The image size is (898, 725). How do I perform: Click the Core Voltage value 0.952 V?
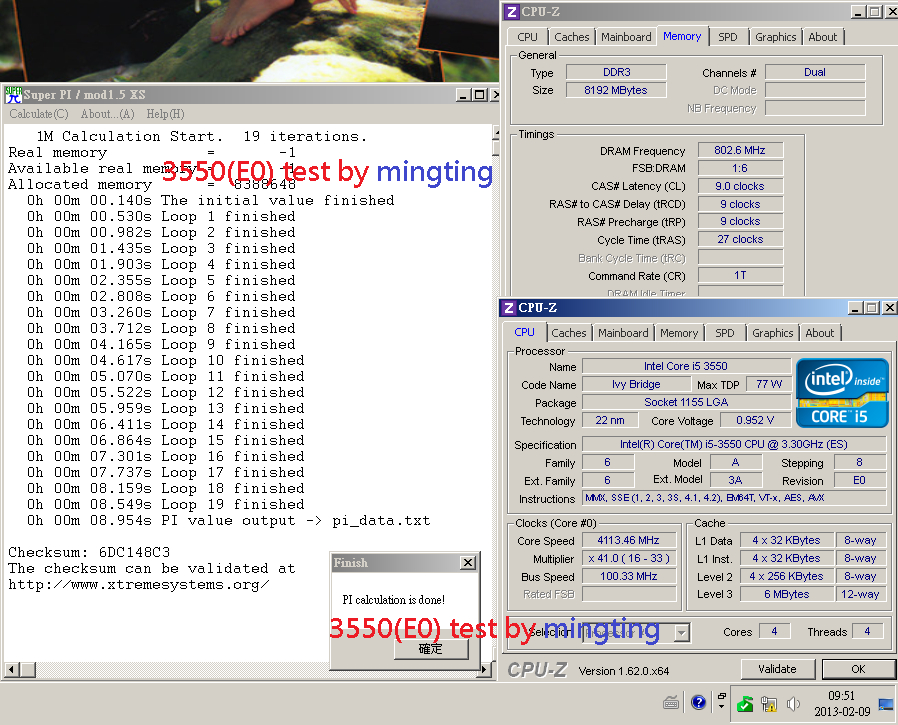[x=755, y=420]
